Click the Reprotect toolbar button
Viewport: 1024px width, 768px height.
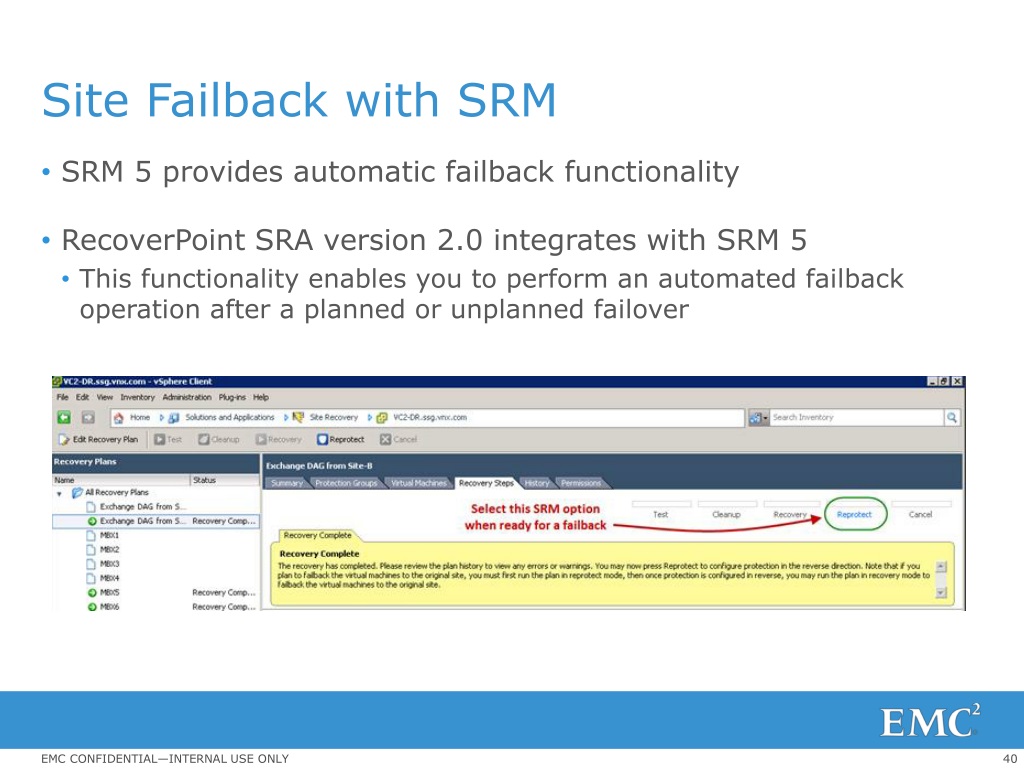pos(340,440)
